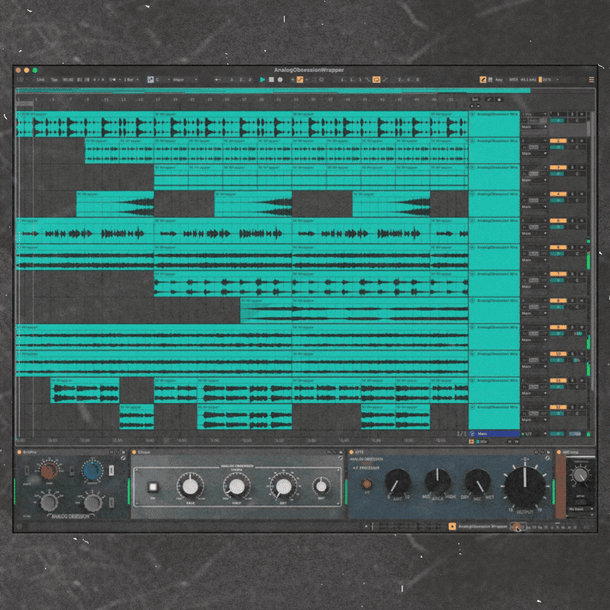Deactivate track 2 with its orange activator
This screenshot has height=610, width=610.
(558, 141)
